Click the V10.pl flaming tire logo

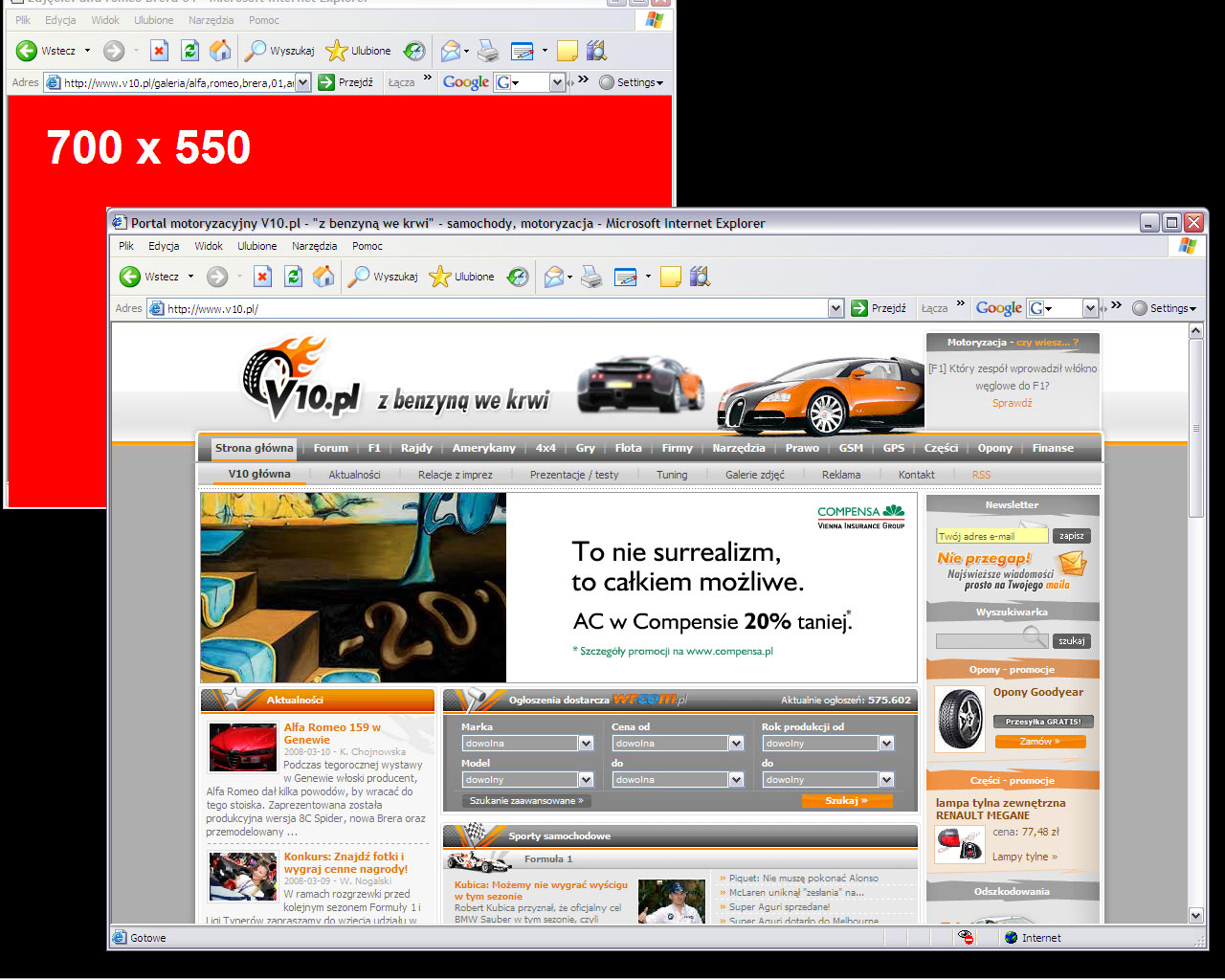point(301,379)
